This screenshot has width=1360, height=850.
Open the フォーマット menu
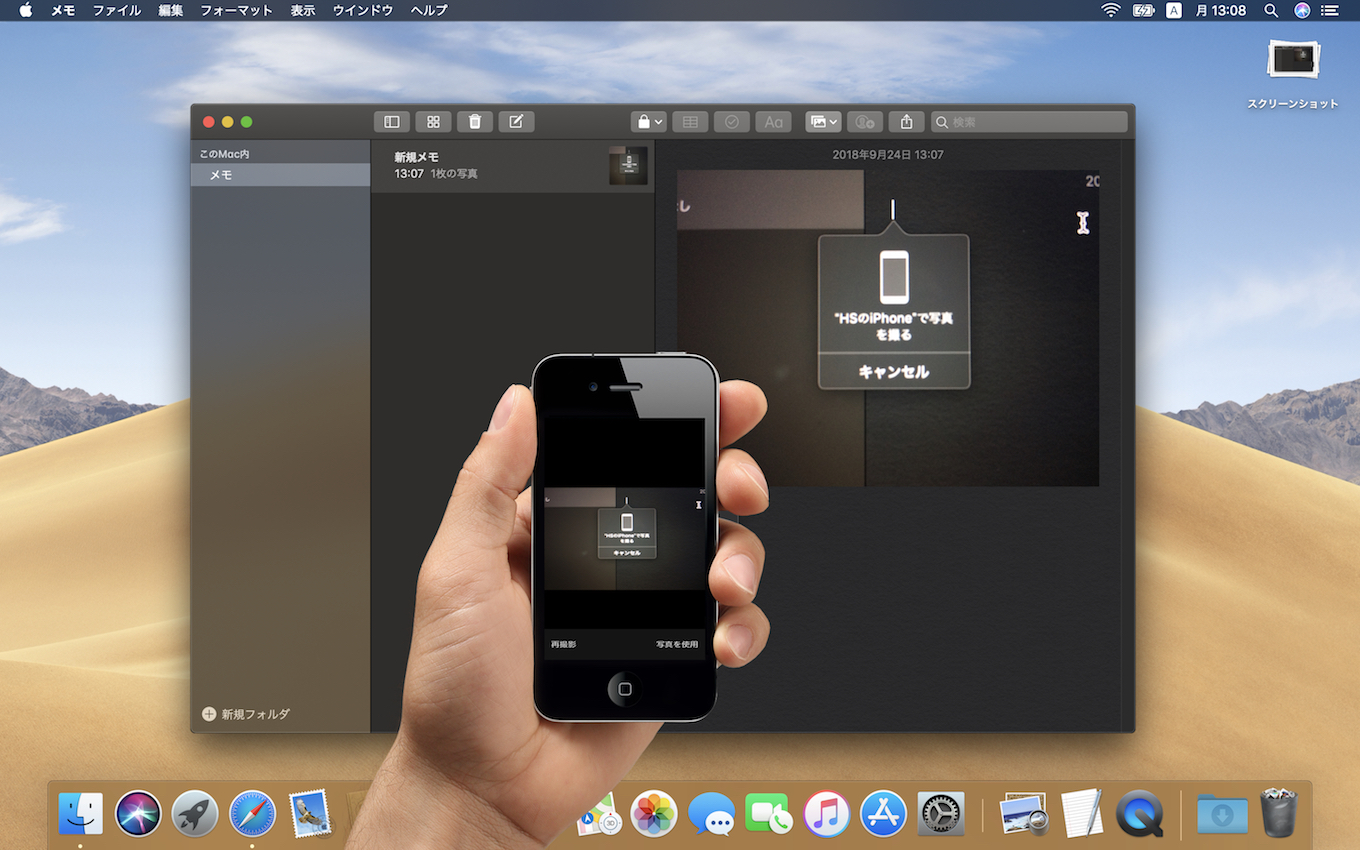(x=236, y=10)
